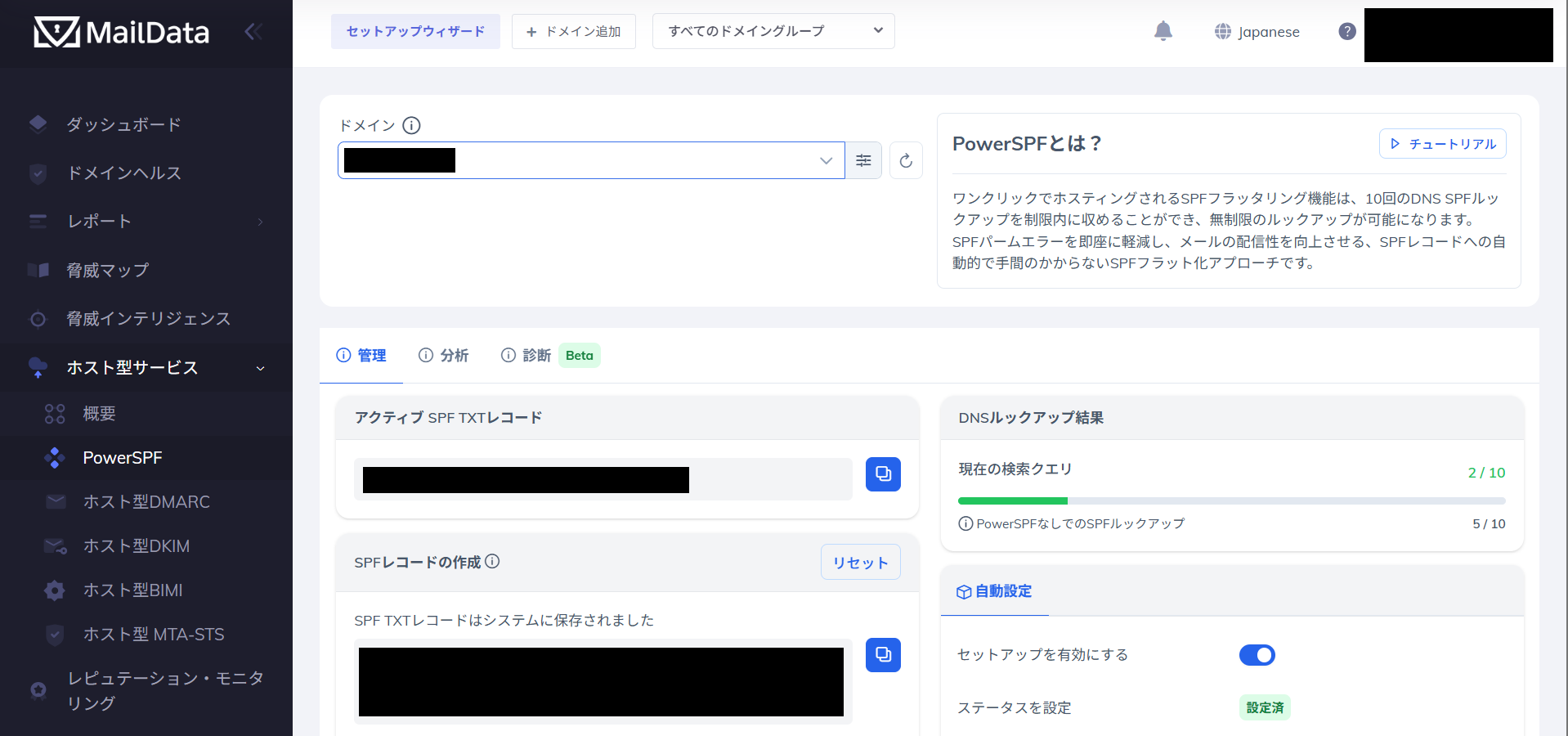
Task: Click the リセット button
Action: [860, 562]
